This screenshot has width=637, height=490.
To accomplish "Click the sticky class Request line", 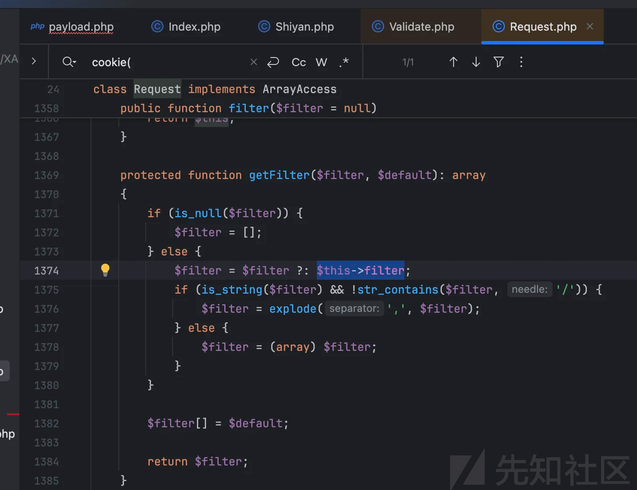I will tap(214, 89).
